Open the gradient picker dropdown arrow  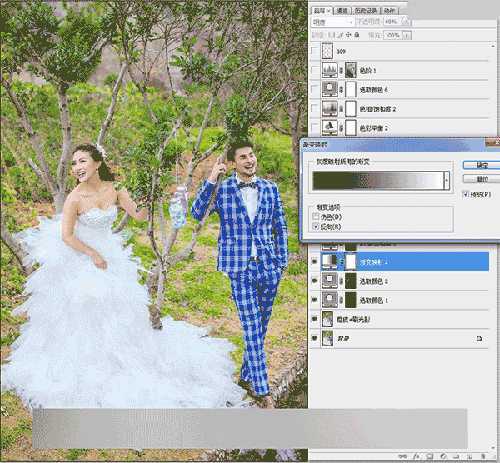tap(447, 181)
